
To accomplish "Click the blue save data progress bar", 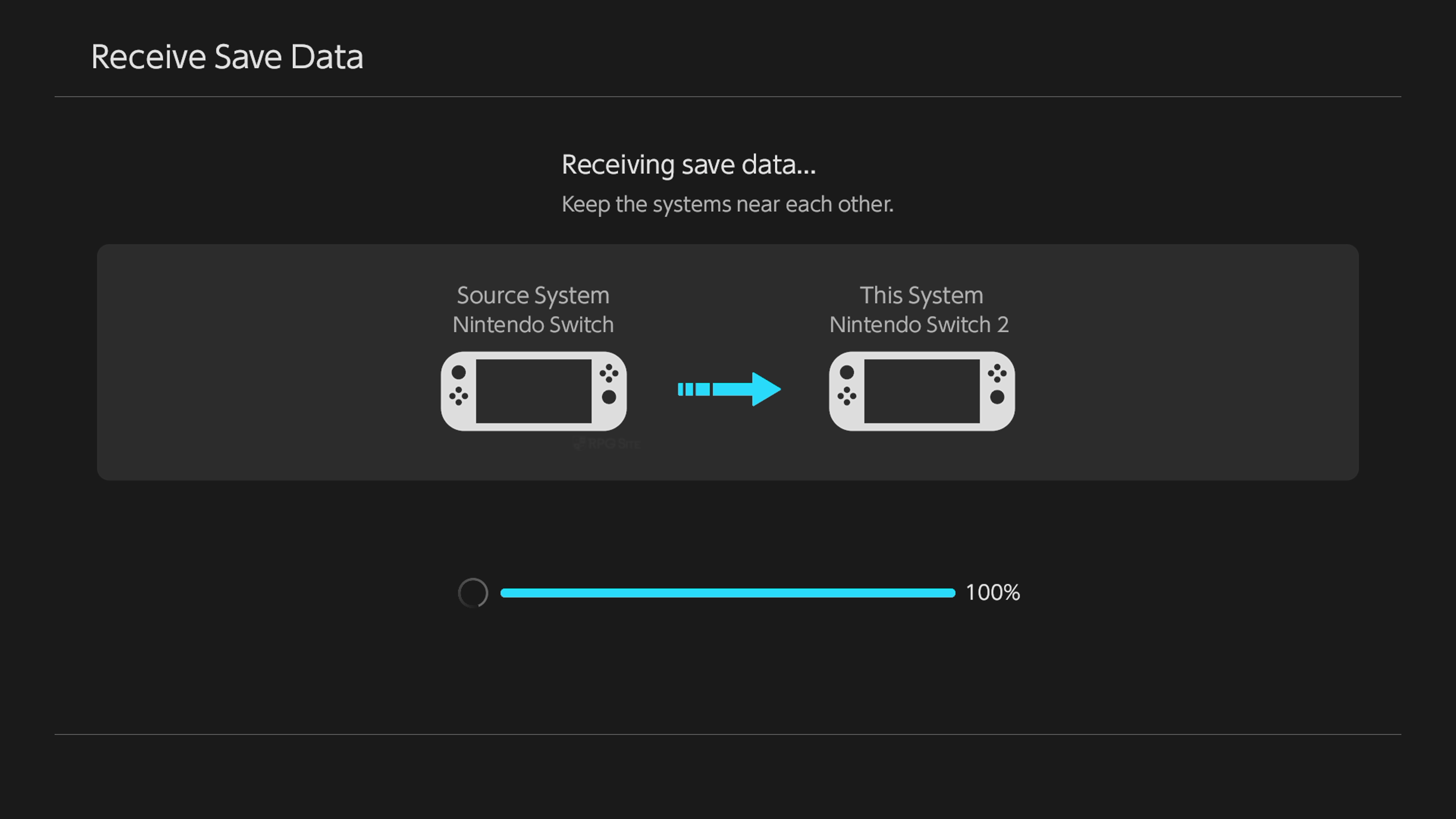I will (x=728, y=592).
